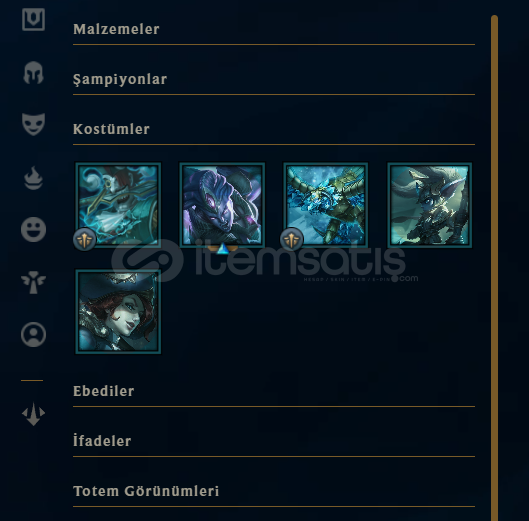Screen dimensions: 529x521
Task: Collapse the Kostümler section
Action: (274, 130)
